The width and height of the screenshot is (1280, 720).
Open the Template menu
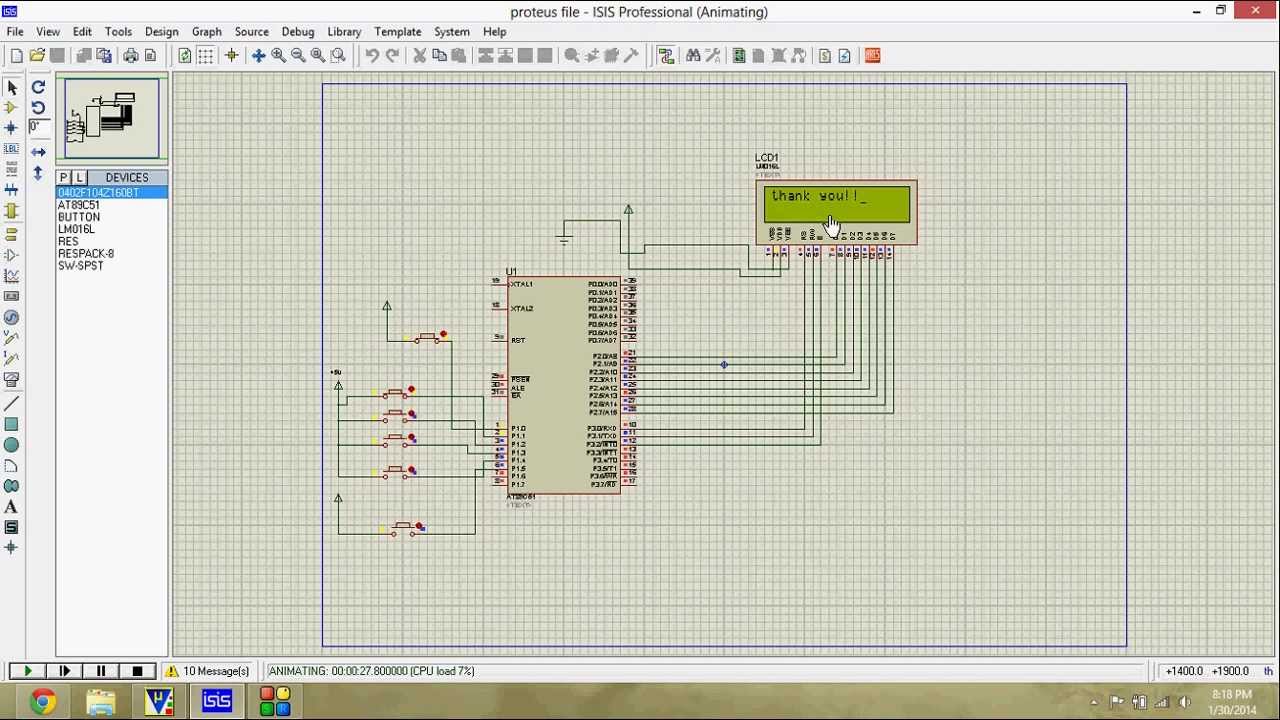[398, 32]
